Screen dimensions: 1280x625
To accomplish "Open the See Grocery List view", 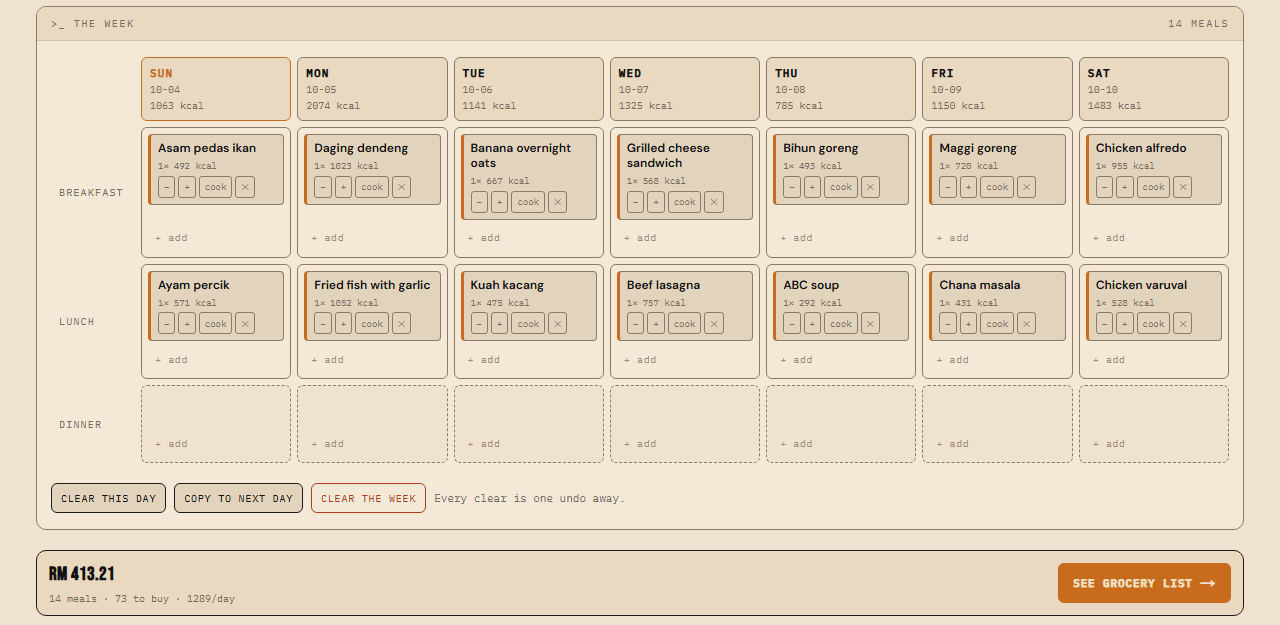I will (1144, 583).
